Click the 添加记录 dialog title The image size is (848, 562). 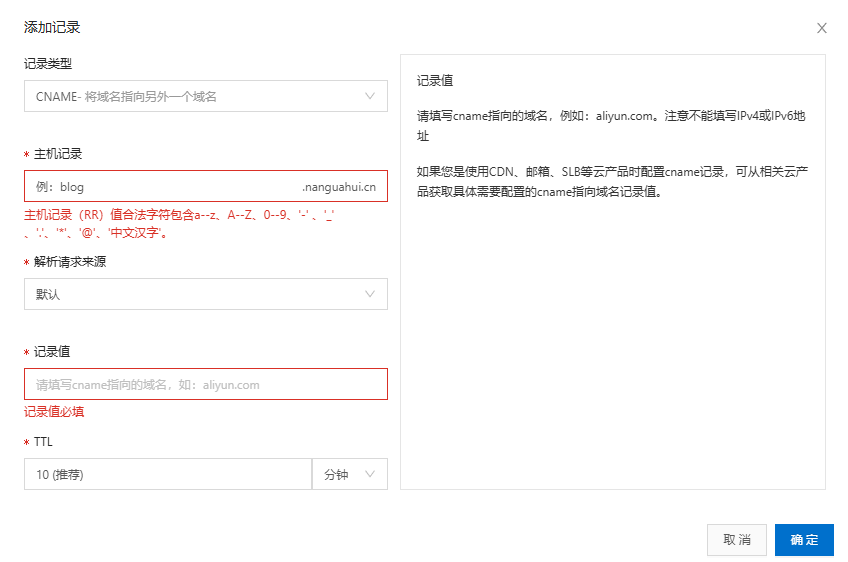pos(52,27)
